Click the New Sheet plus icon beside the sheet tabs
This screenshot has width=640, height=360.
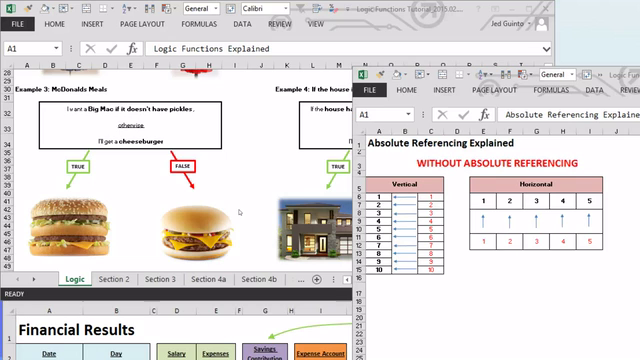317,279
